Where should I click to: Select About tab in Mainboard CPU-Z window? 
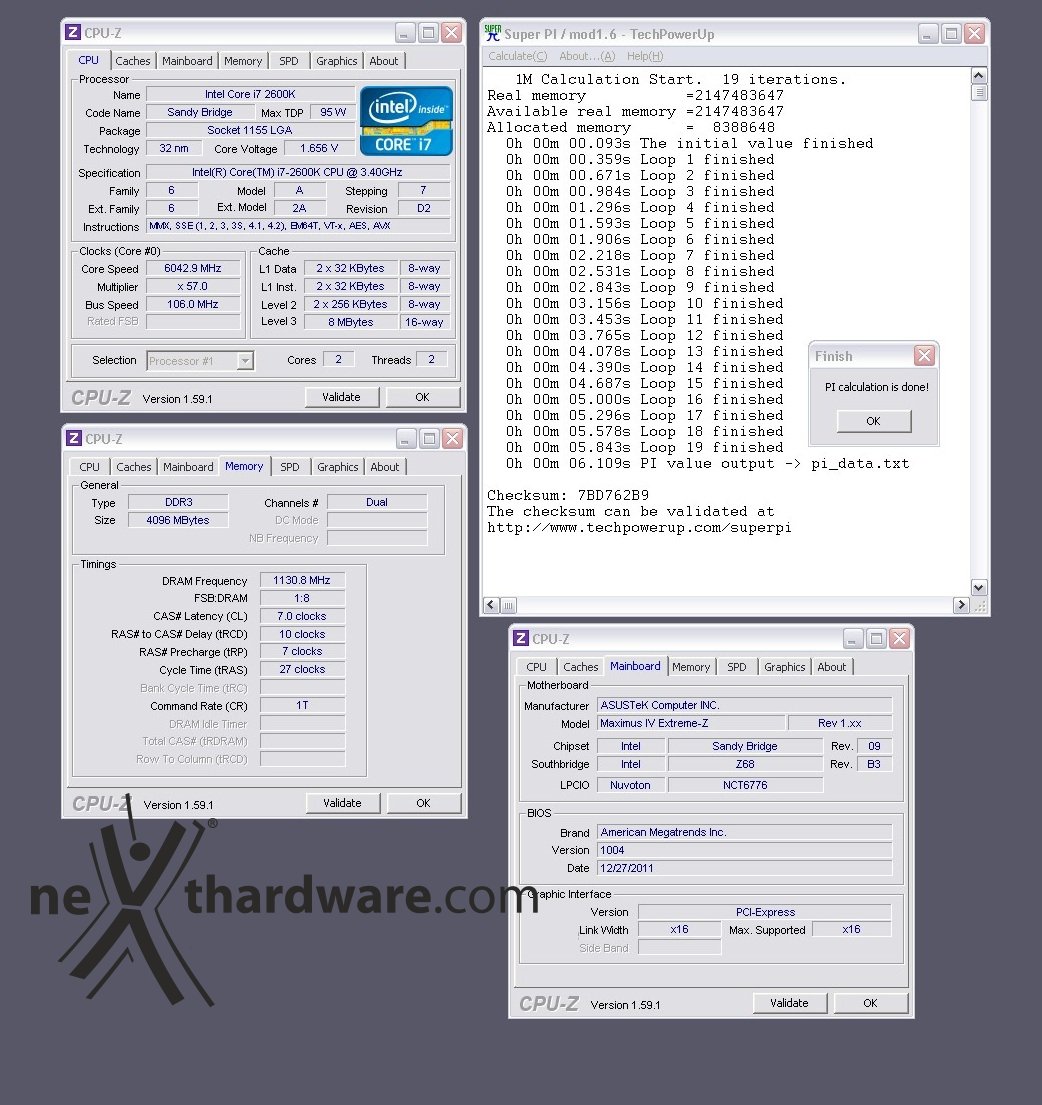point(831,667)
